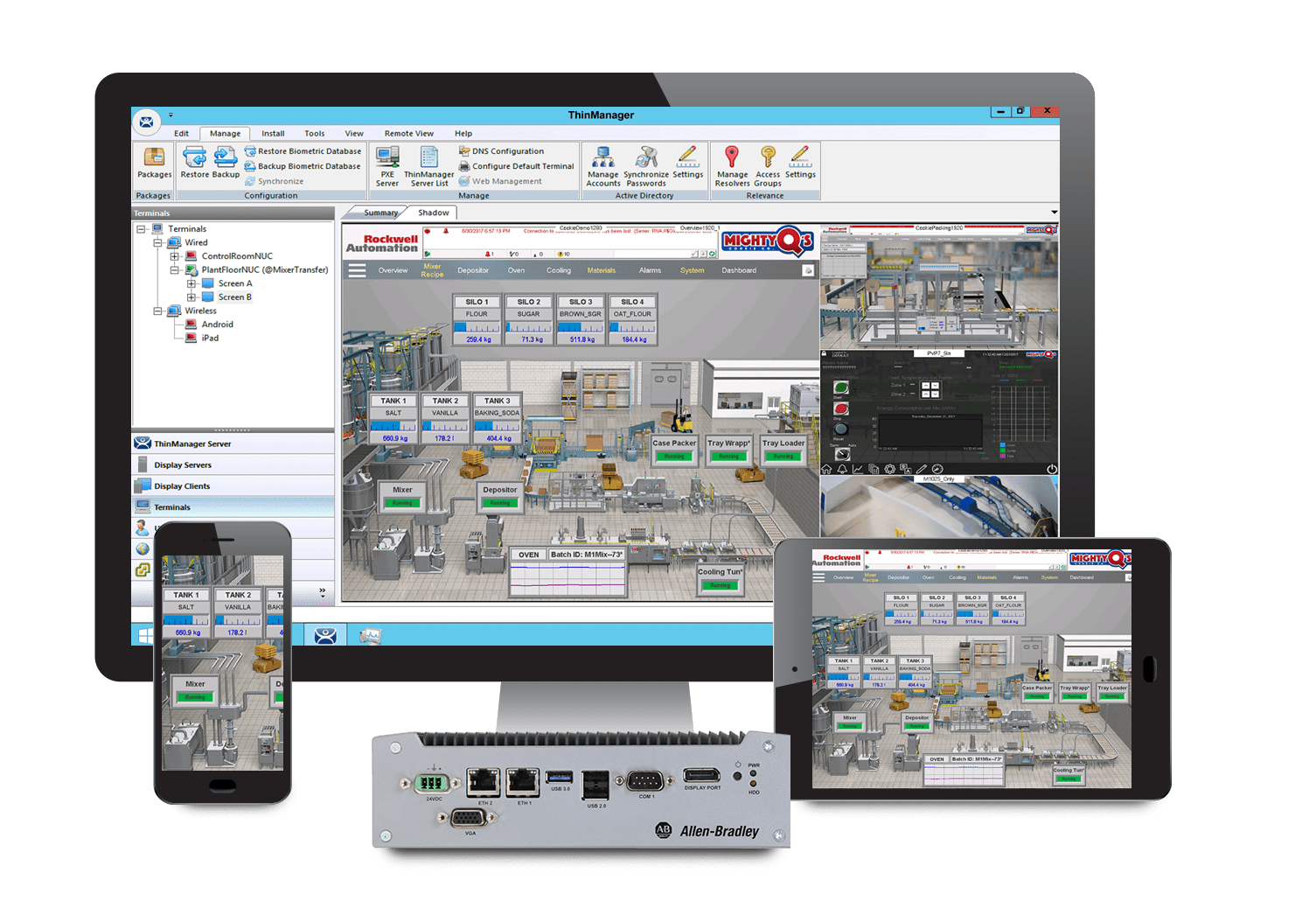Open Relevance group Settings
The image size is (1316, 922).
click(x=800, y=163)
